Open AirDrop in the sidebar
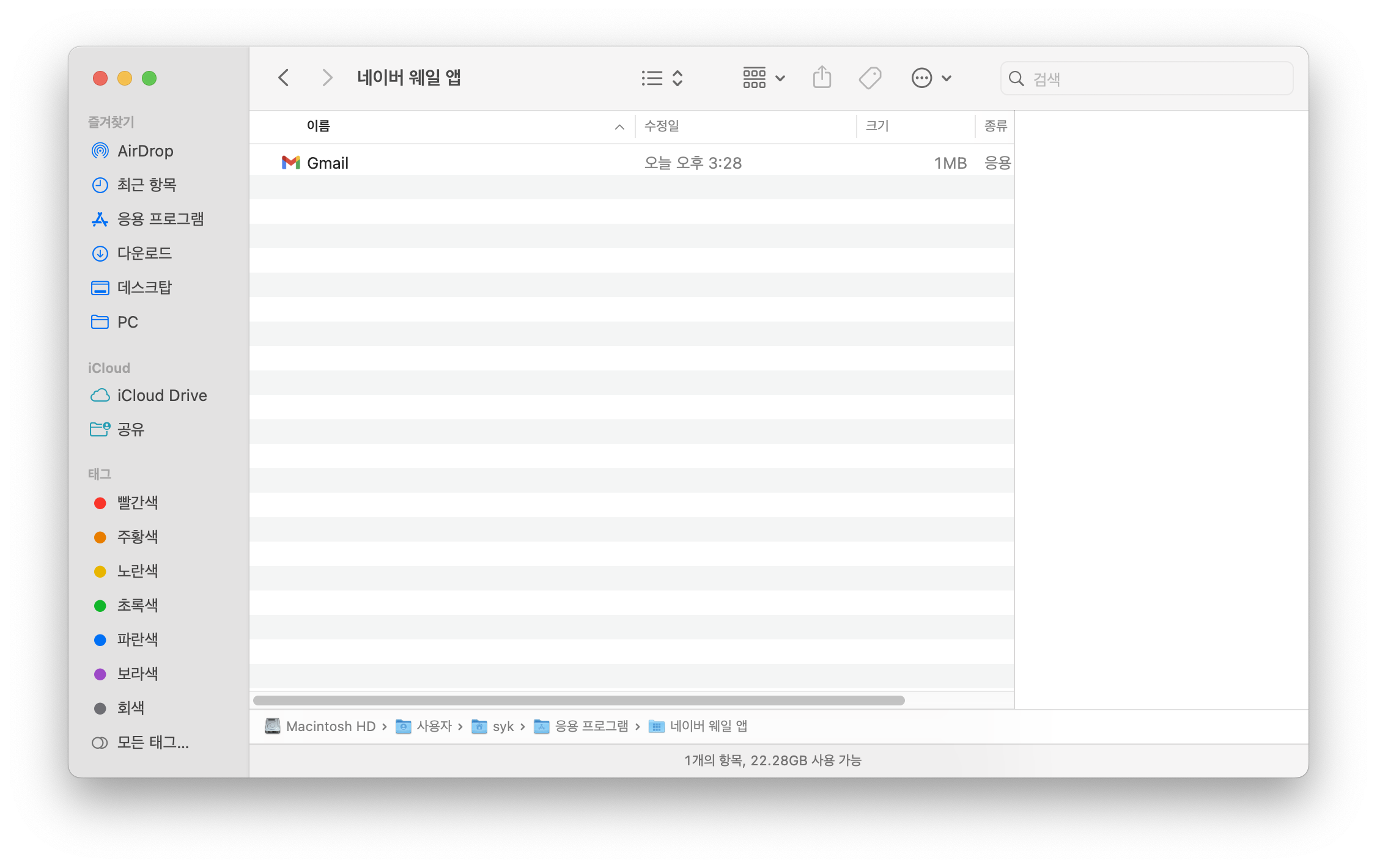 [145, 150]
